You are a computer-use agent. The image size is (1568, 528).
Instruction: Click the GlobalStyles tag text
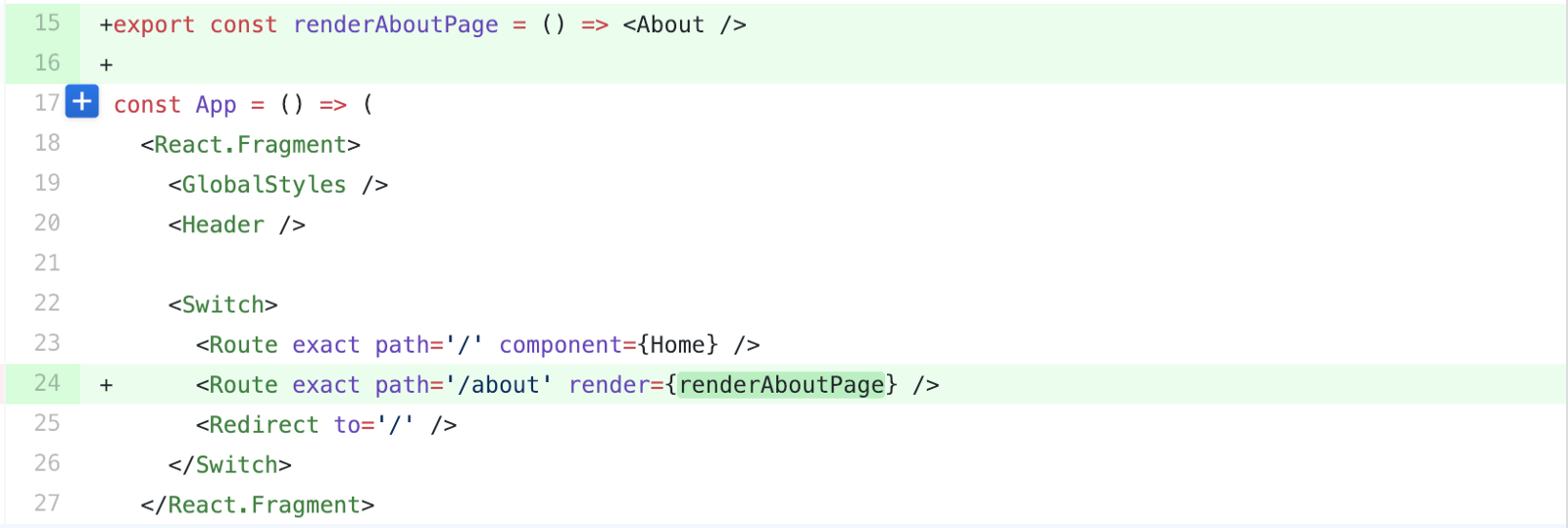(x=264, y=185)
